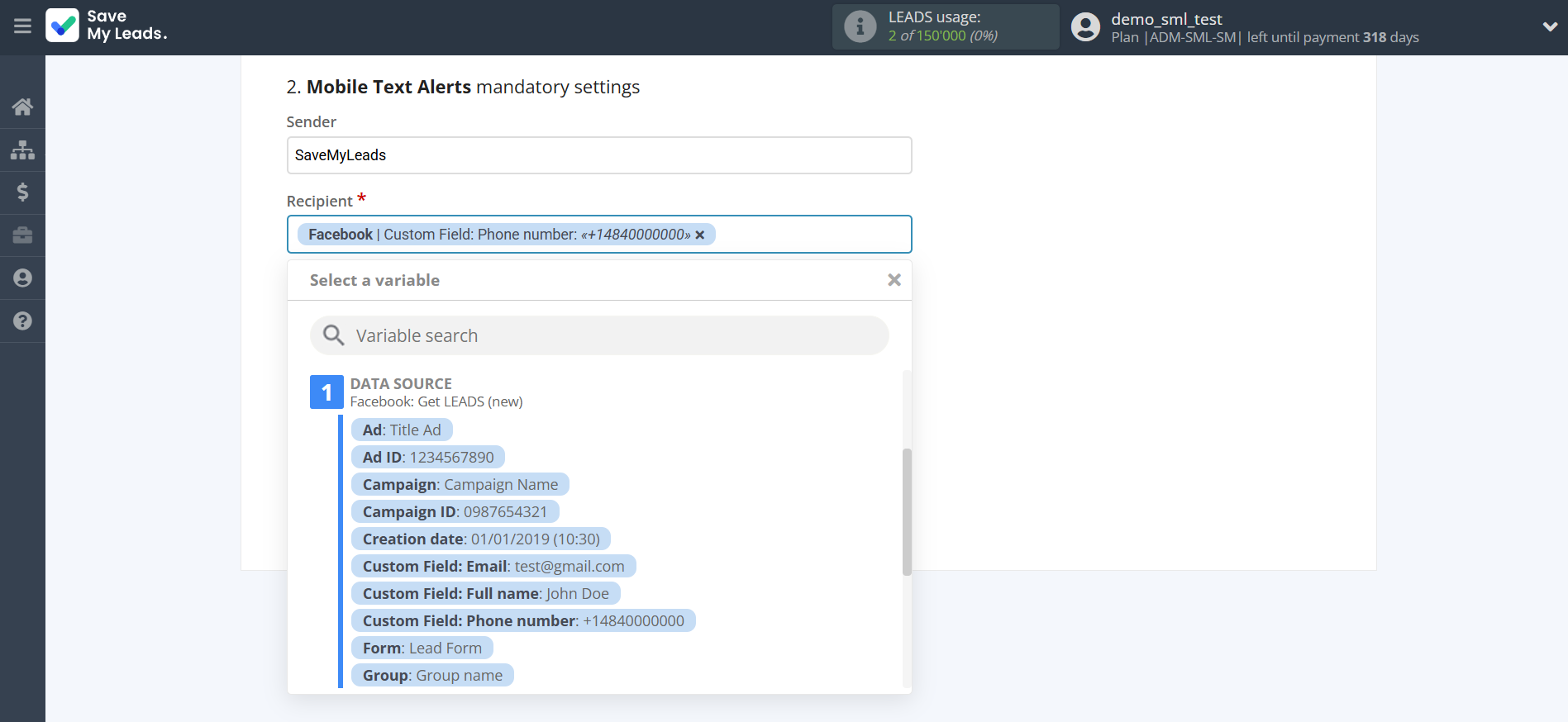Expand the account dropdown chevron
The height and width of the screenshot is (722, 1568).
1550,26
